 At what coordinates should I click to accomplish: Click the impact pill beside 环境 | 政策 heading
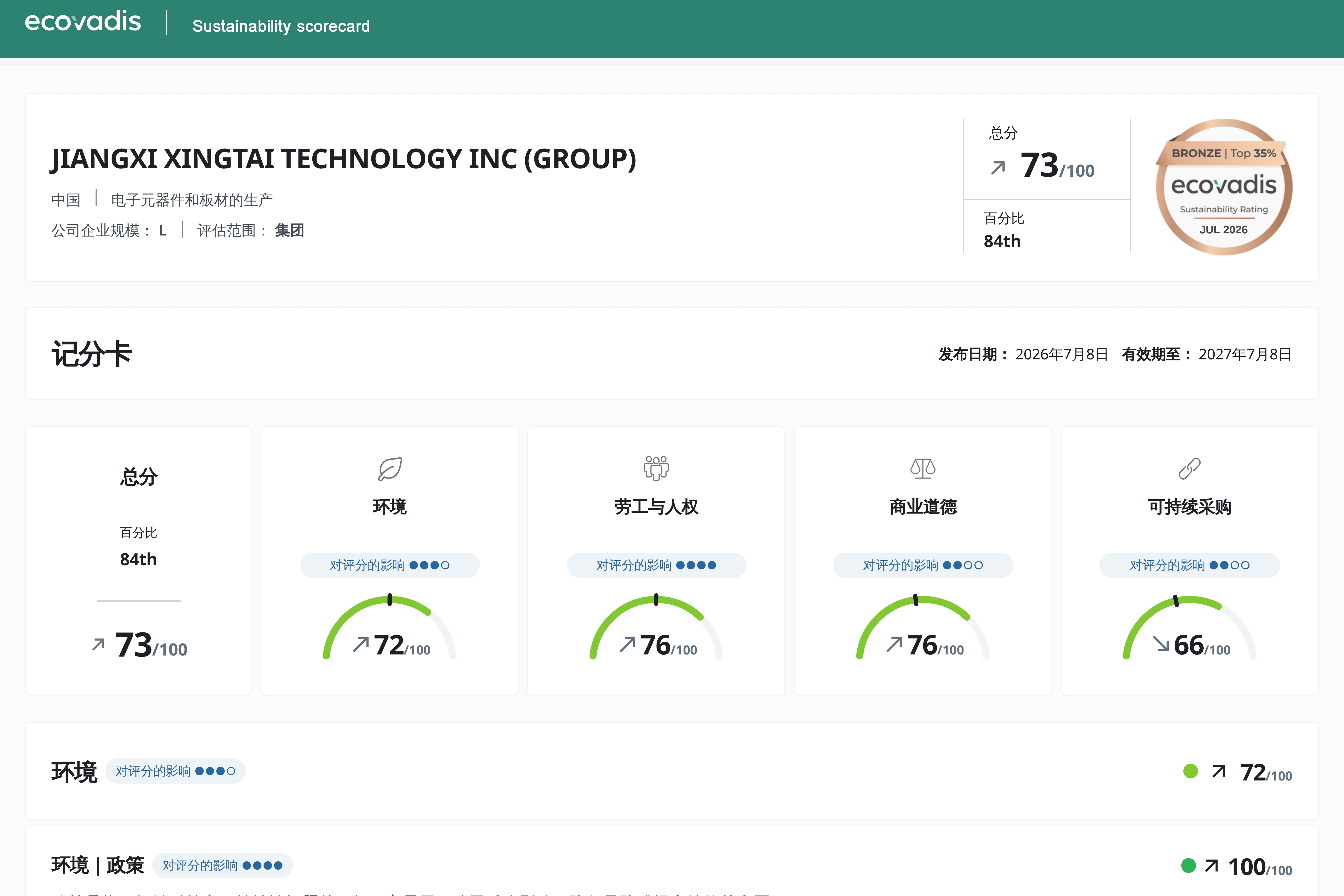point(222,866)
